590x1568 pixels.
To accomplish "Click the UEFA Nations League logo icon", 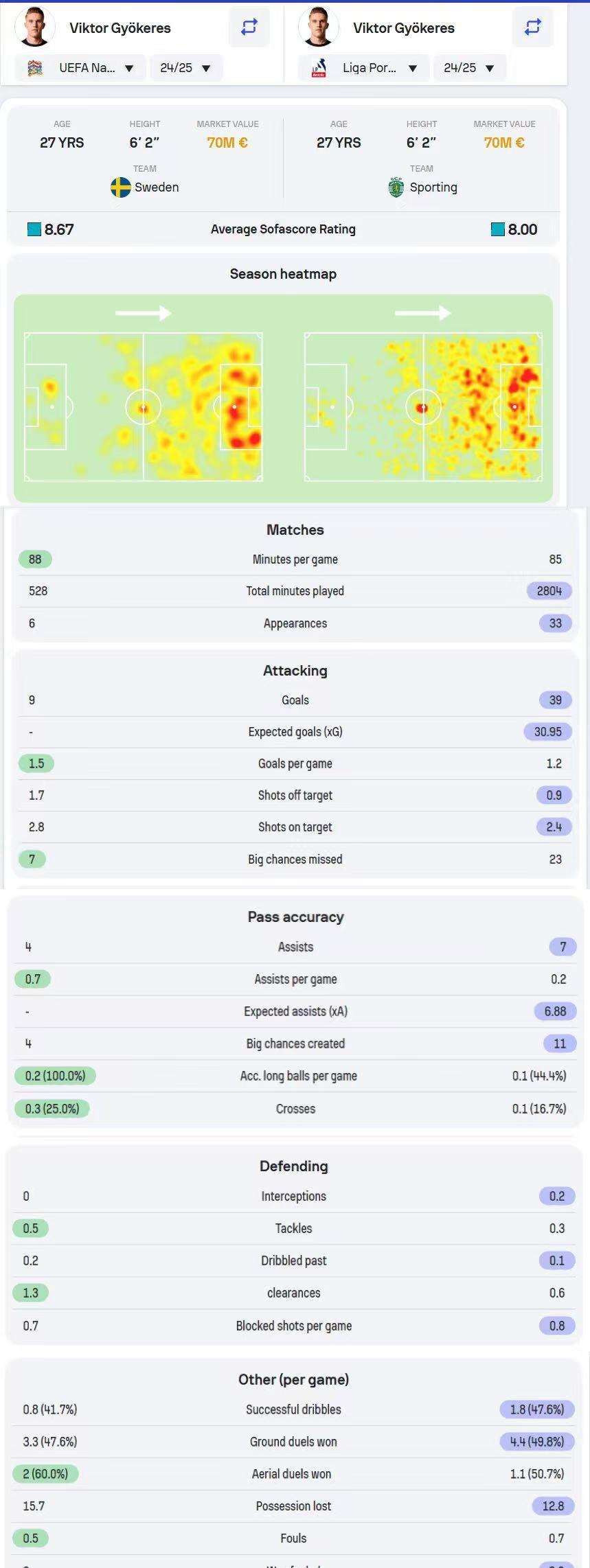I will point(35,68).
